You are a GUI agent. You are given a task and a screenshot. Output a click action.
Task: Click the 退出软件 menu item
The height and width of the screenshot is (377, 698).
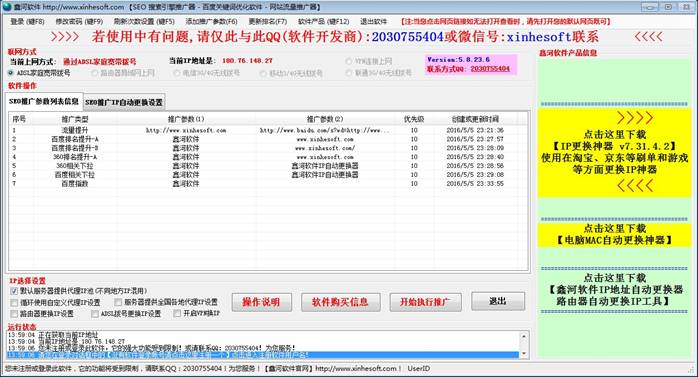pyautogui.click(x=373, y=21)
